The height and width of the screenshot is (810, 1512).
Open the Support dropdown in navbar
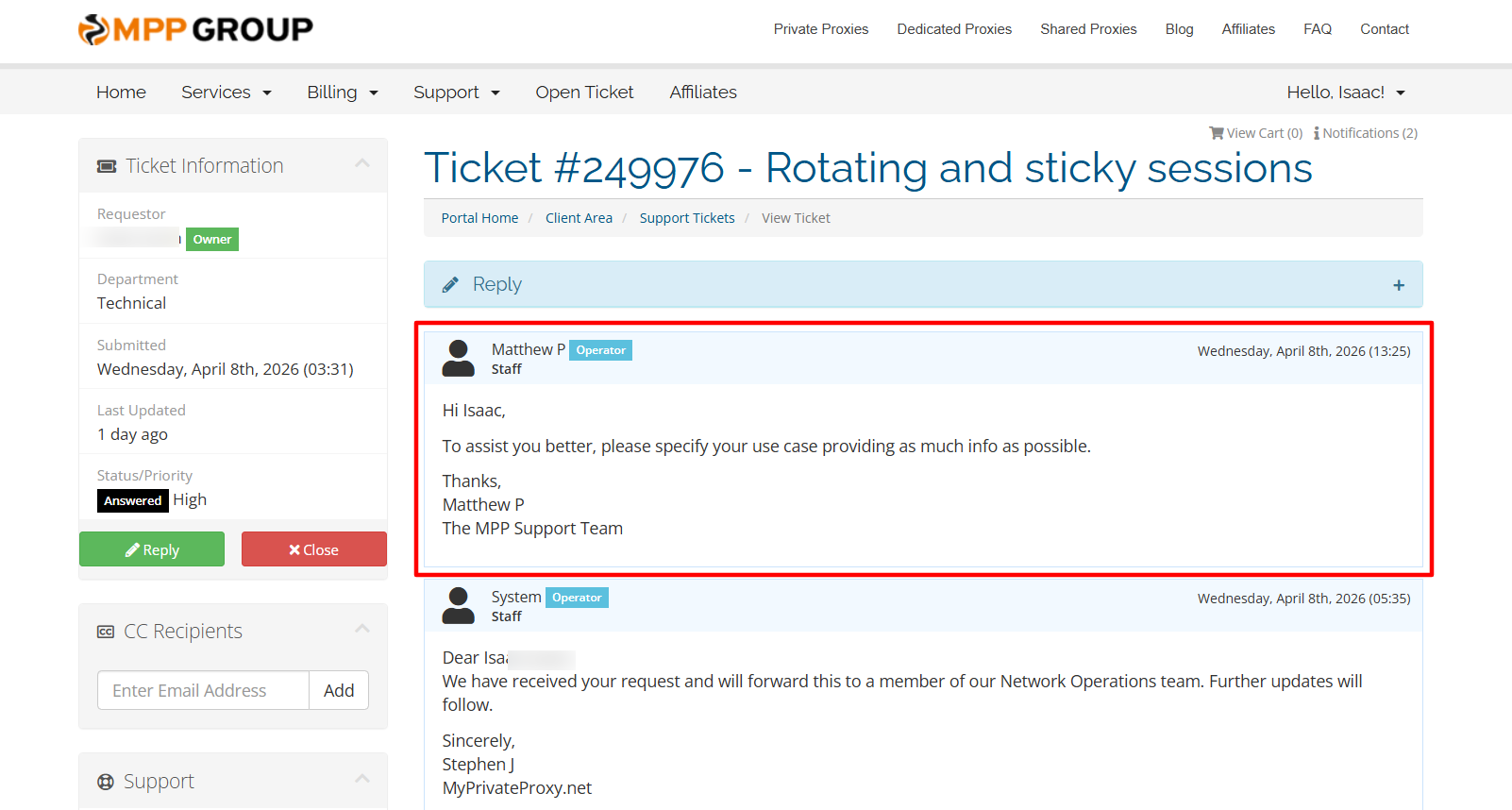(457, 92)
